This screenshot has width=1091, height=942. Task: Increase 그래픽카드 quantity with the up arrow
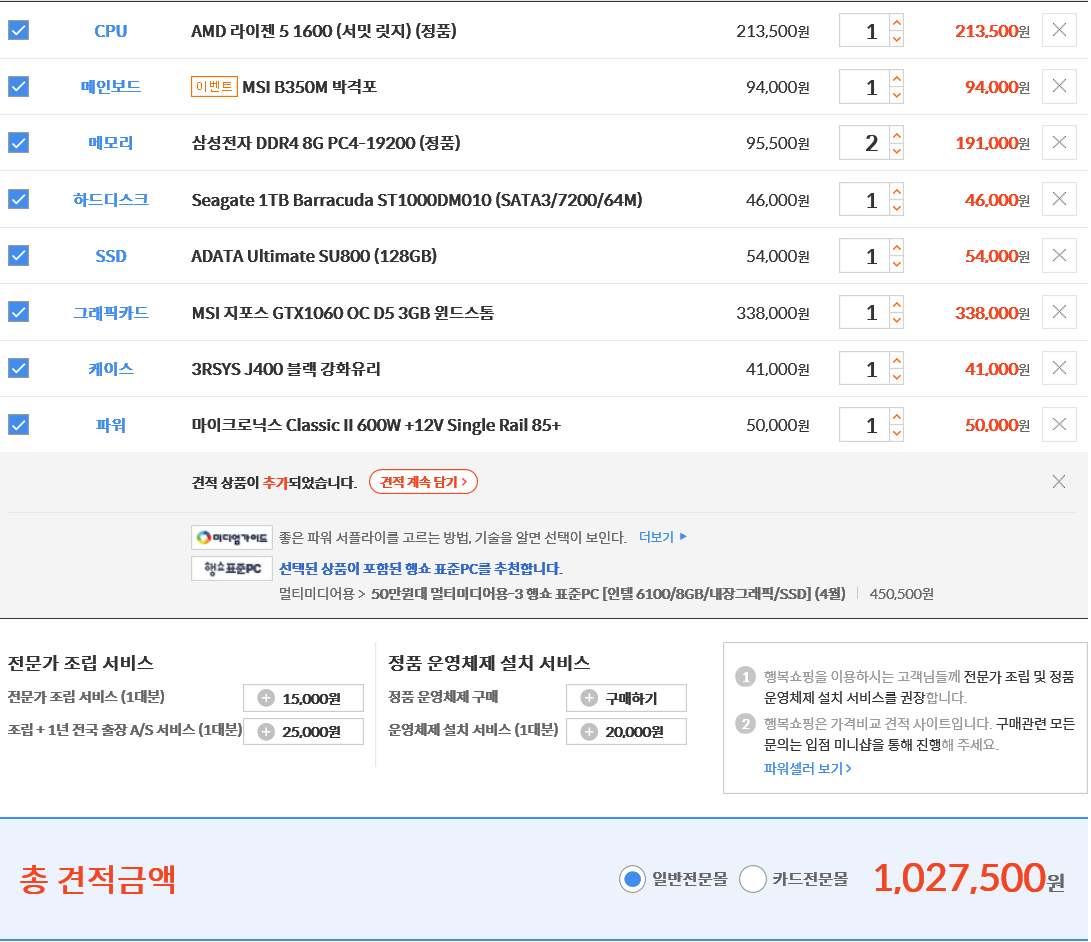[x=897, y=304]
